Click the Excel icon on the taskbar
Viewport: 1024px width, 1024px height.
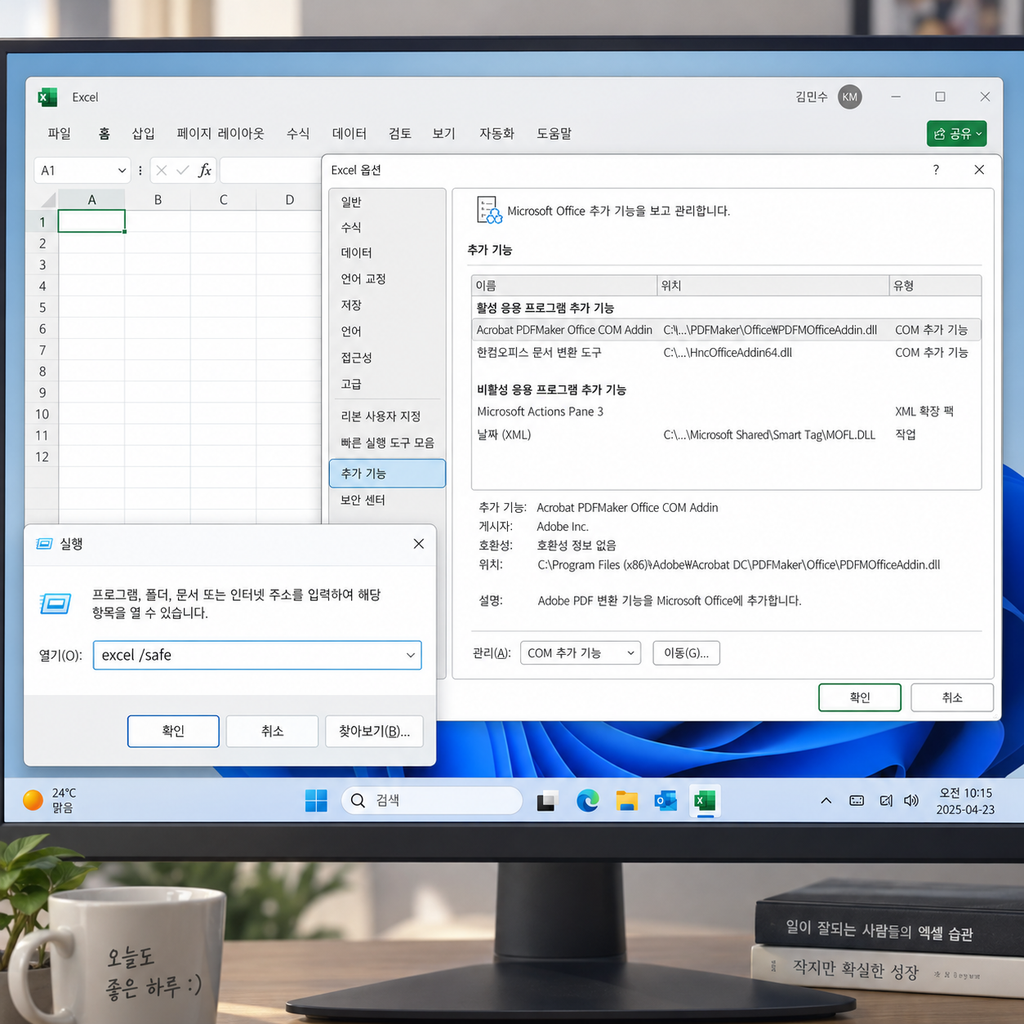click(705, 801)
